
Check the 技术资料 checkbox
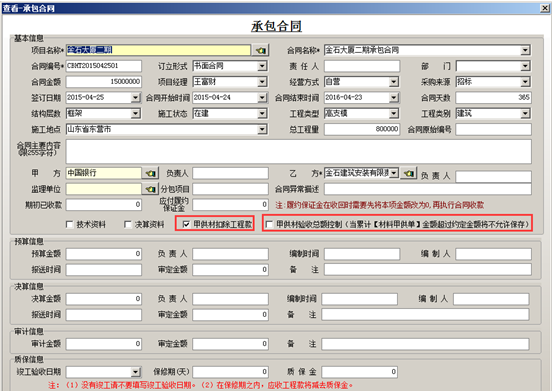(70, 225)
